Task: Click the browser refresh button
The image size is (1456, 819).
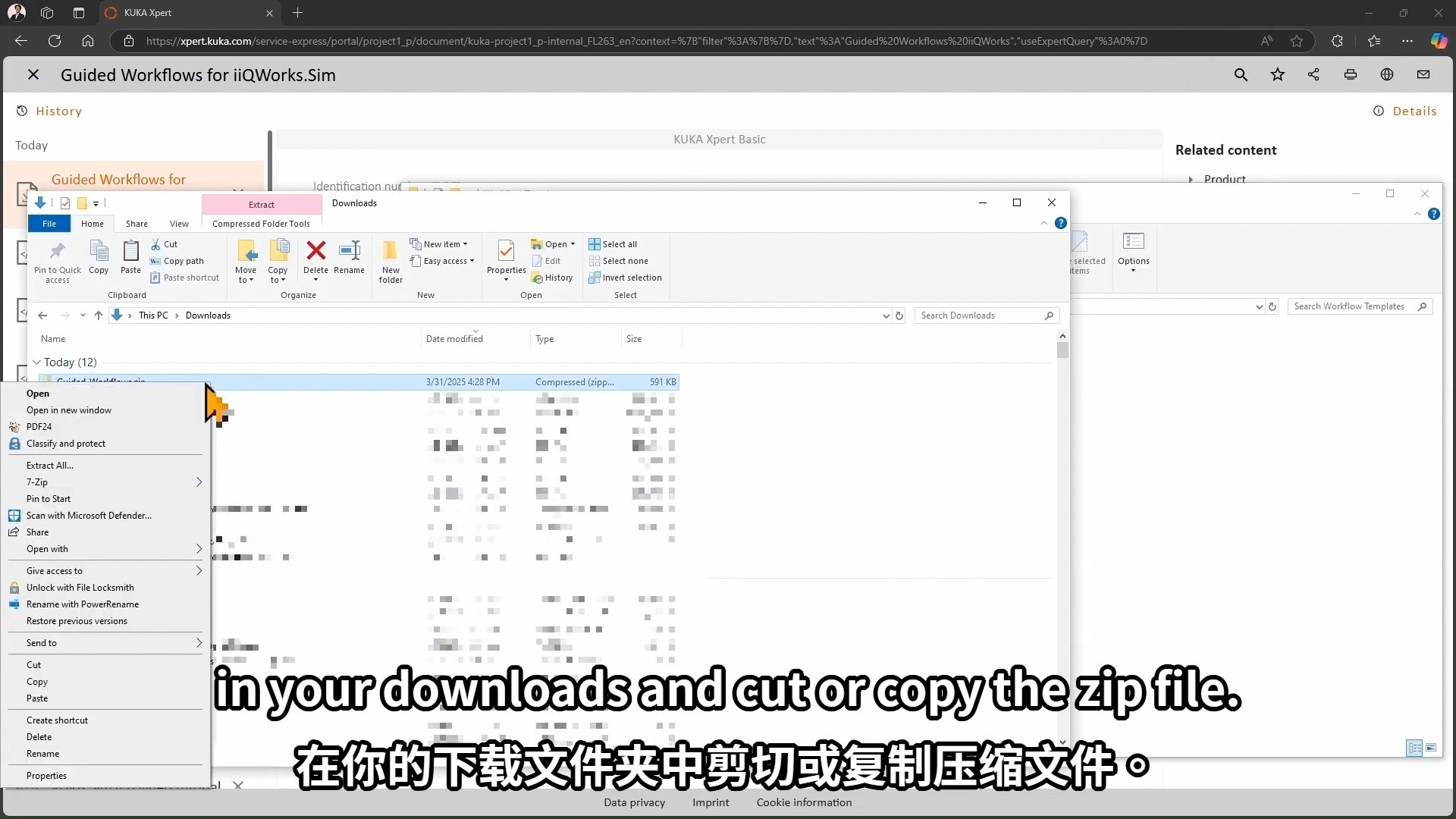Action: [x=55, y=41]
